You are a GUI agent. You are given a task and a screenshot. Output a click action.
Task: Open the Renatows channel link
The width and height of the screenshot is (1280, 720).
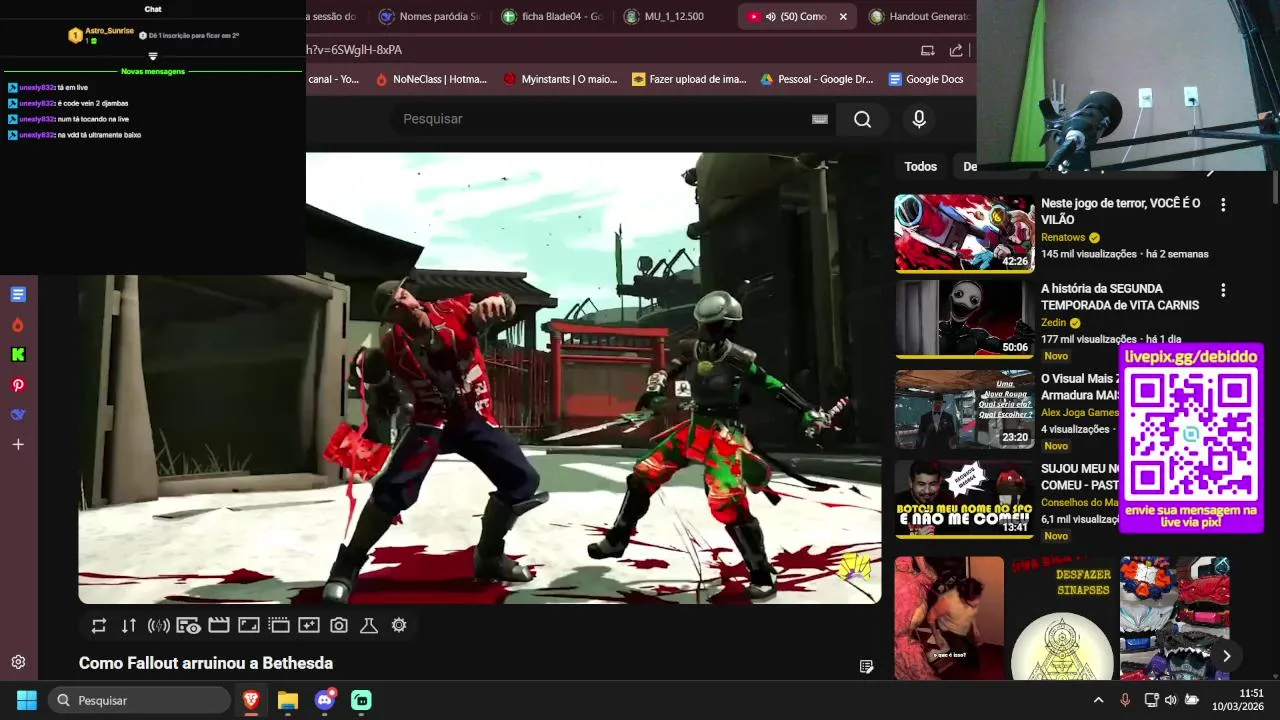coord(1063,238)
